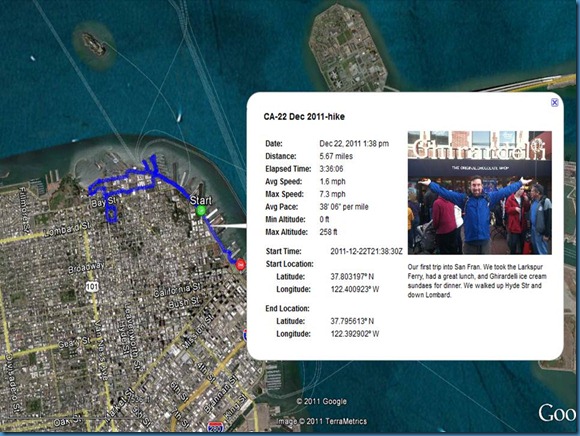Image resolution: width=580 pixels, height=436 pixels.
Task: Select the start time '2011-12-22T21:38:30Z'
Action: tap(366, 251)
